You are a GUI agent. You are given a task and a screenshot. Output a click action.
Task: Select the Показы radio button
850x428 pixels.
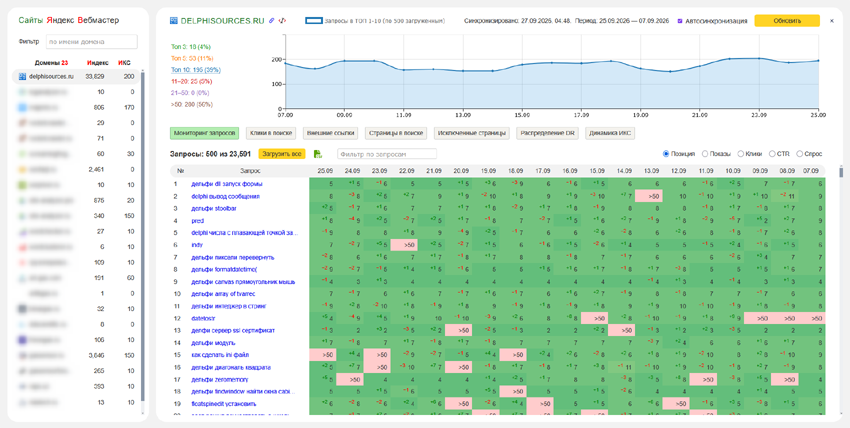pos(705,154)
